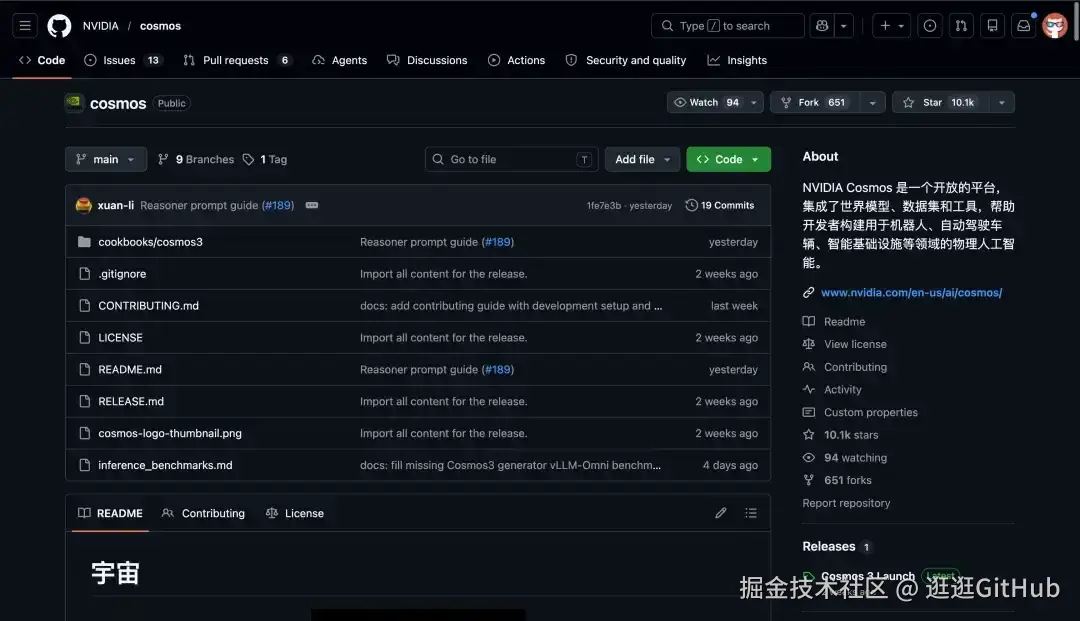Image resolution: width=1080 pixels, height=621 pixels.
Task: Click the link icon beside the NVIDIA URL
Action: click(809, 293)
